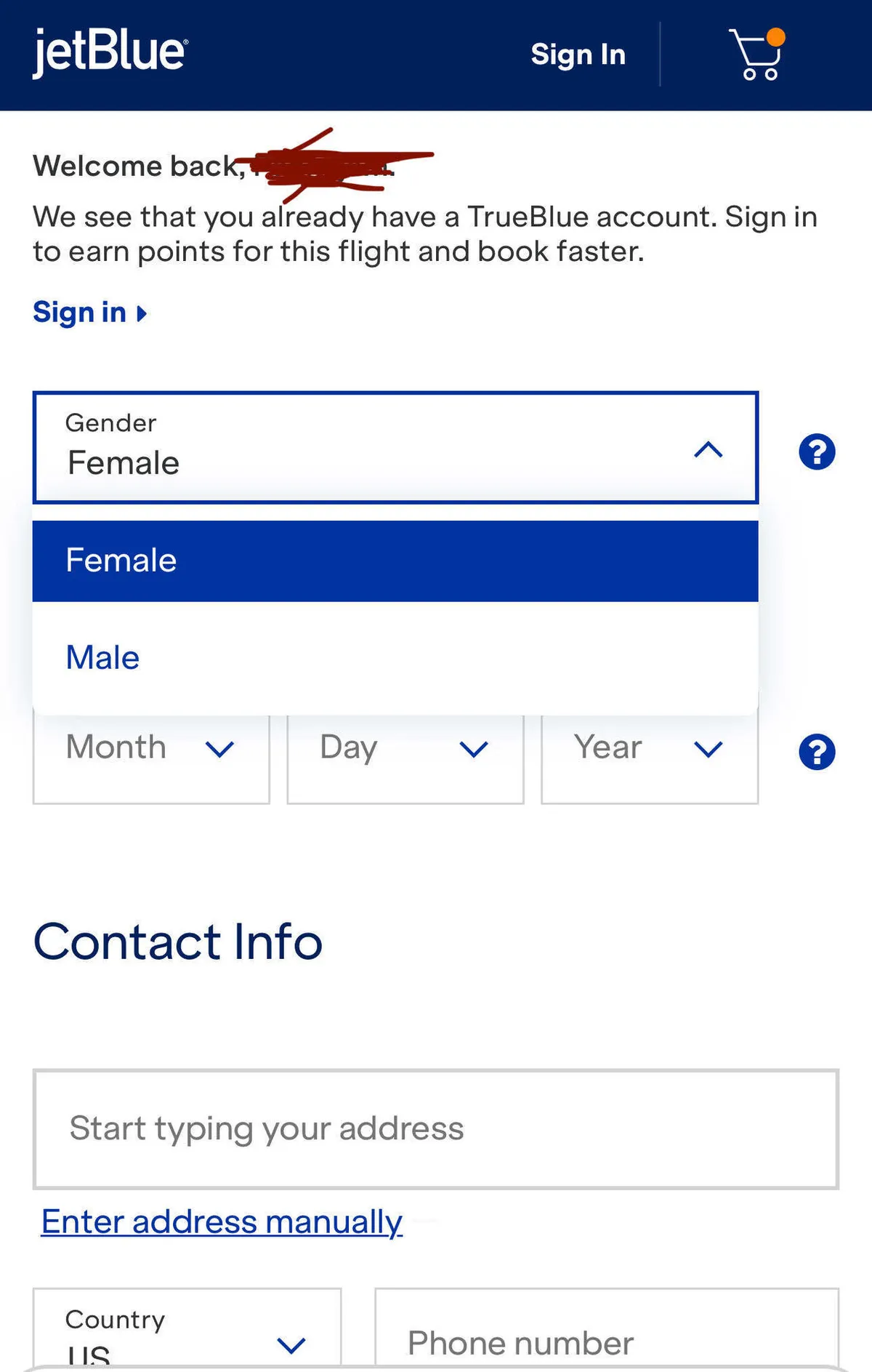Expand the Month dropdown
Screen dimensions: 872x1372
(x=151, y=749)
